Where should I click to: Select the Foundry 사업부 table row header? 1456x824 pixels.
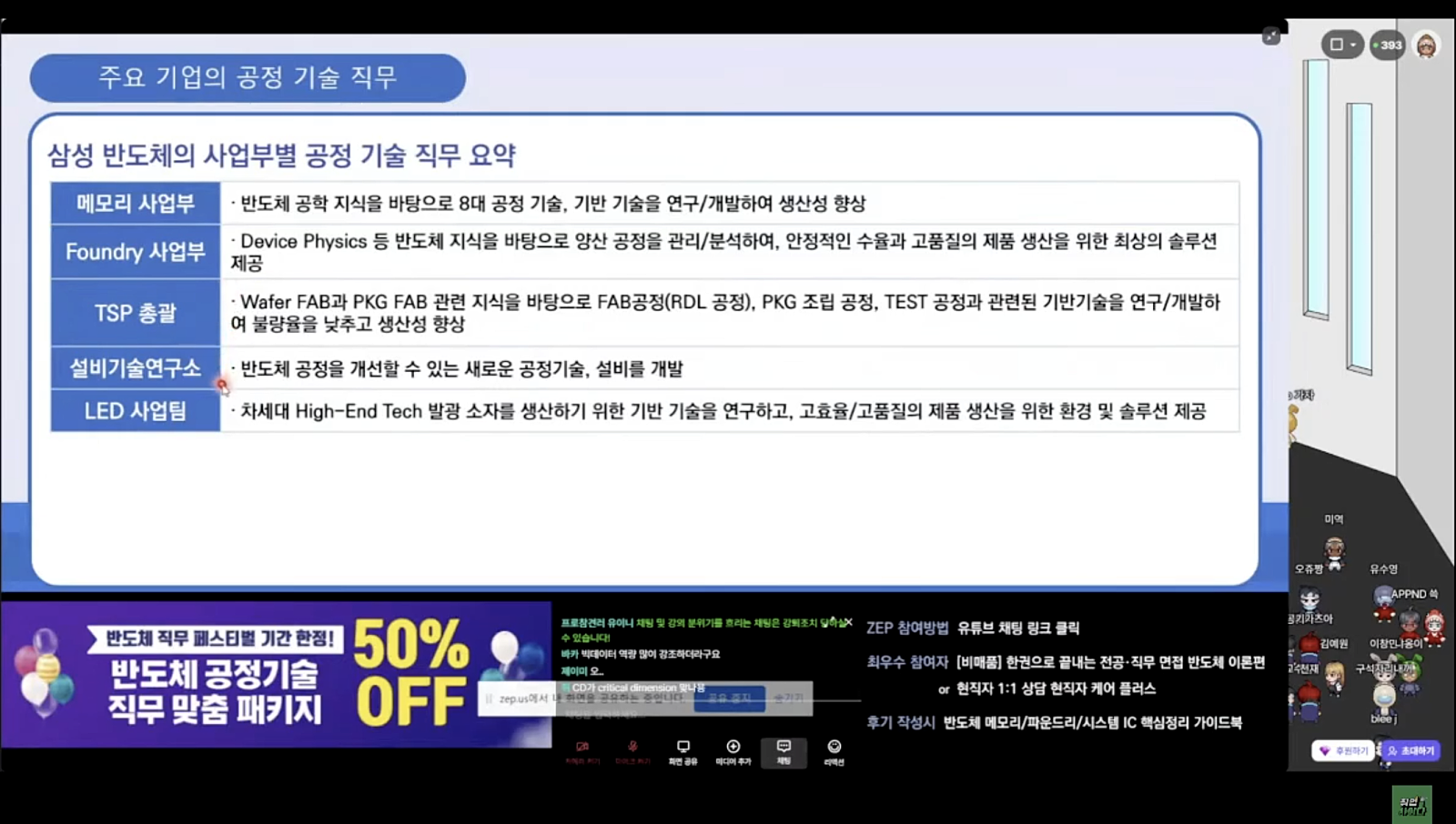coord(136,252)
